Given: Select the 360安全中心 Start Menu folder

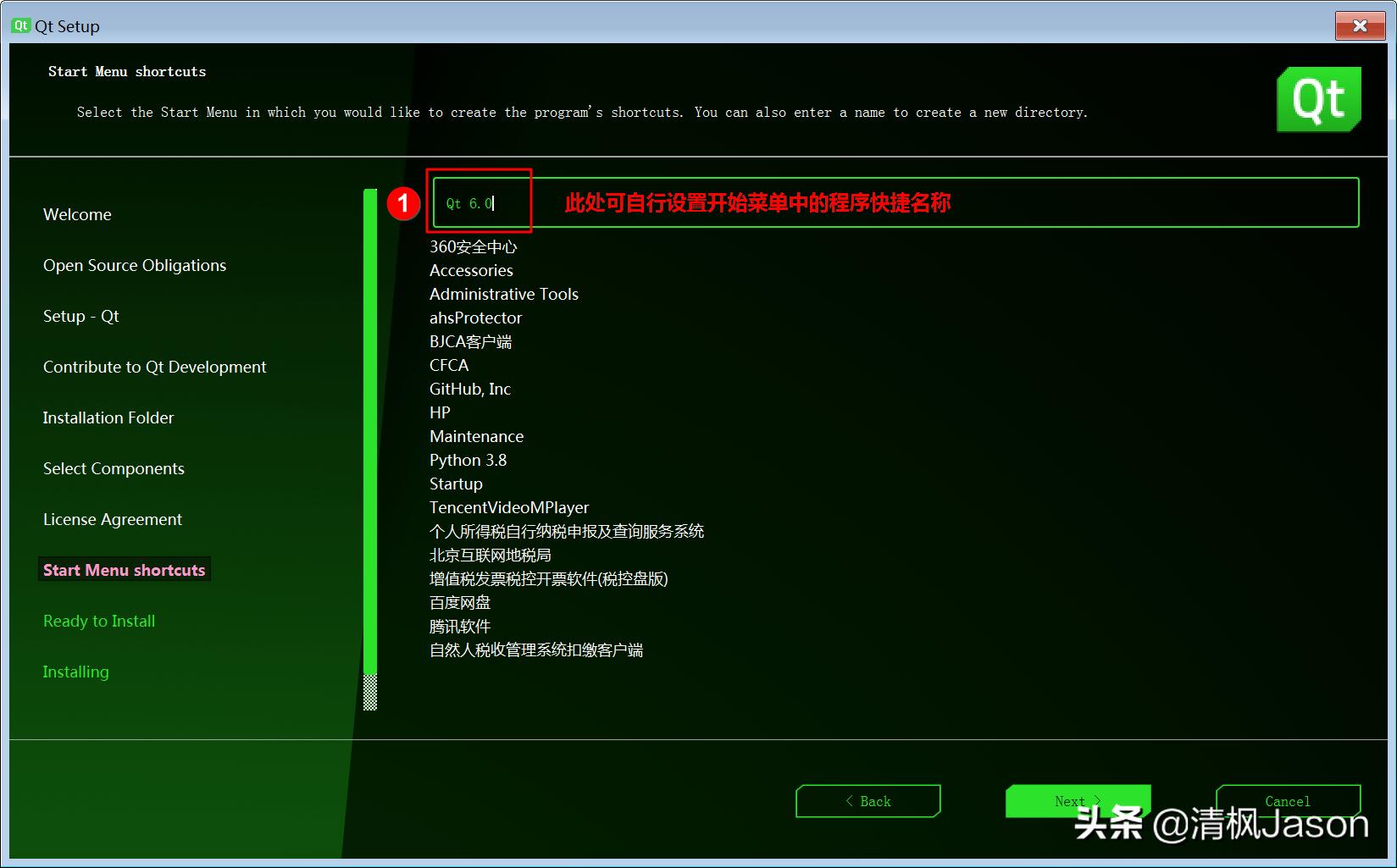Looking at the screenshot, I should (x=473, y=246).
